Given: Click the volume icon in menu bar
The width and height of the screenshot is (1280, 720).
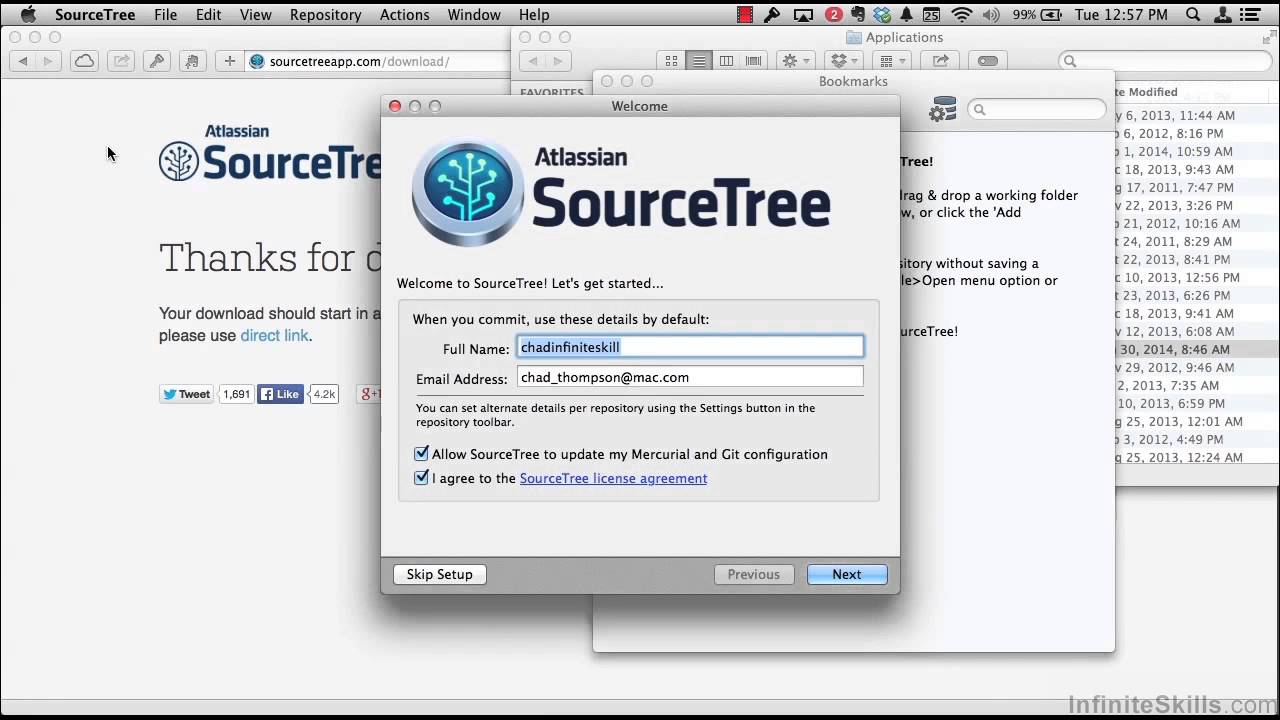Looking at the screenshot, I should tap(991, 15).
